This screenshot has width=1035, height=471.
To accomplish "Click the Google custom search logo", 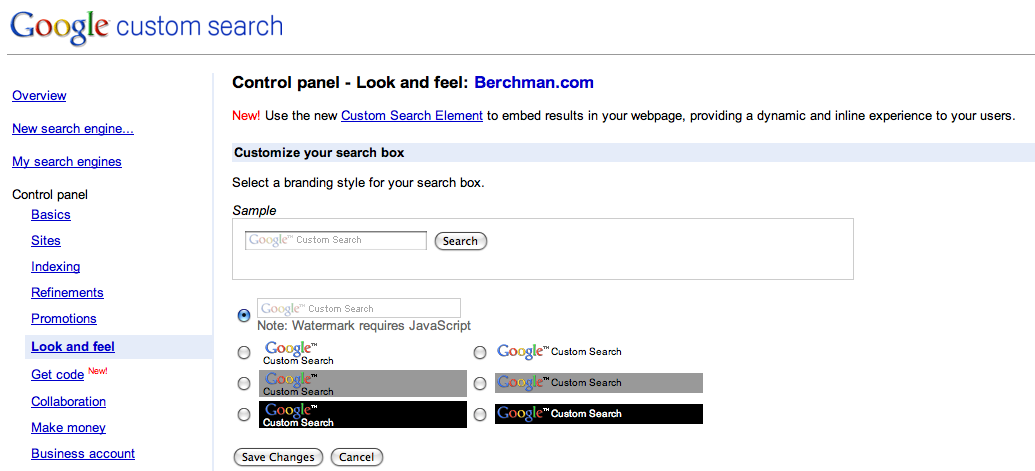I will 147,26.
